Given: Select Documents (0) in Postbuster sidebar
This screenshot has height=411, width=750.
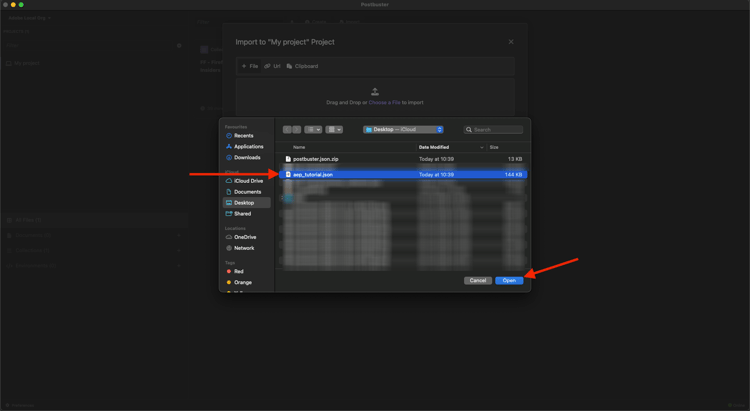Looking at the screenshot, I should 29,235.
